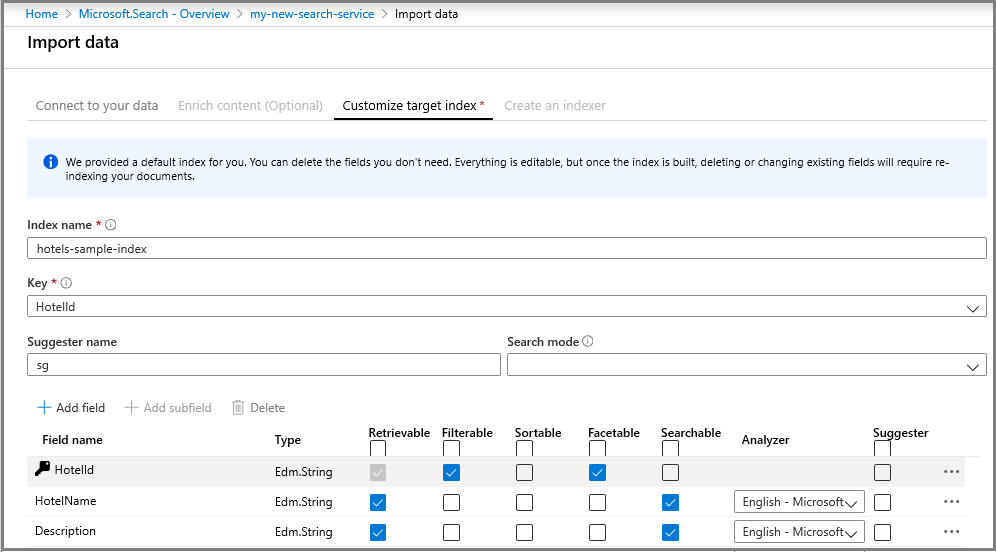
Task: Open the HotelId row ellipsis menu
Action: coord(951,472)
